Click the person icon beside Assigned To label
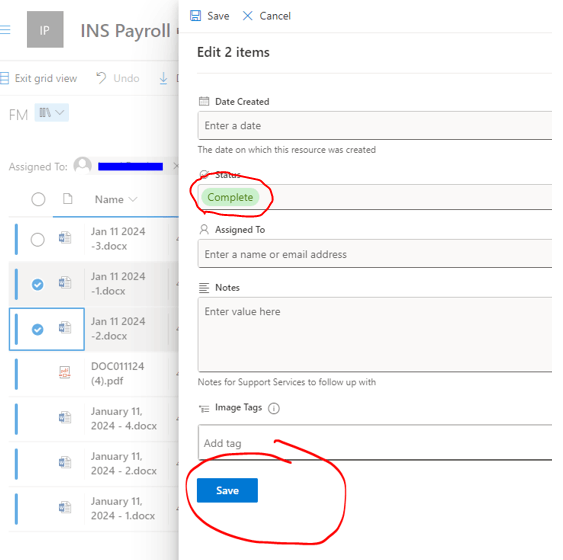The image size is (563, 560). click(x=204, y=229)
